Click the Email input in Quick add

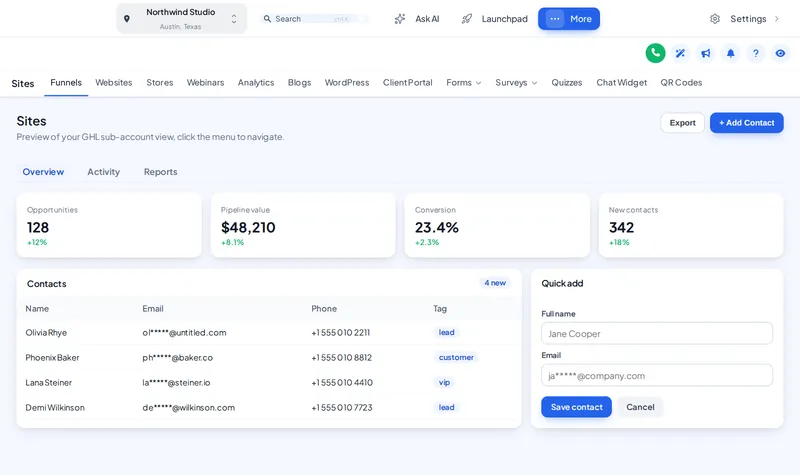coord(657,376)
